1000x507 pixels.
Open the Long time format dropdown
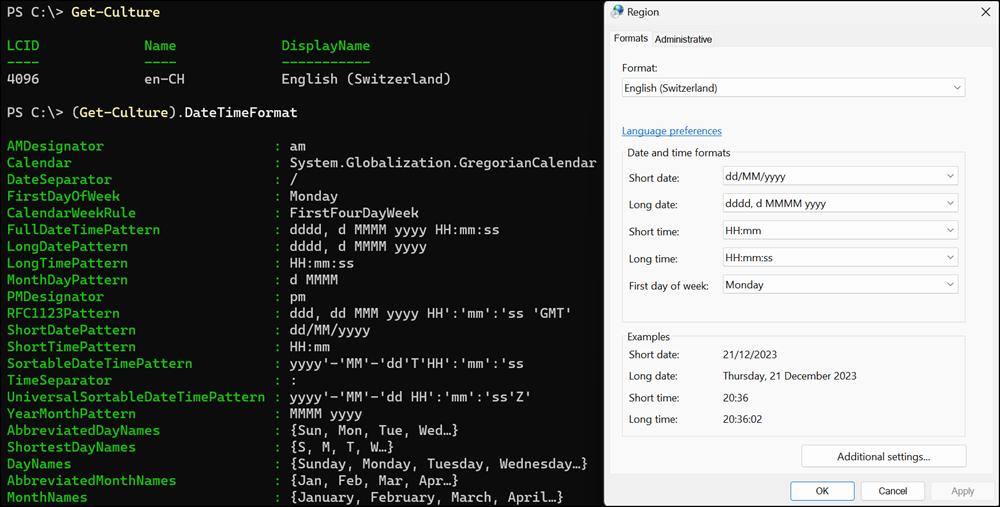tap(839, 258)
